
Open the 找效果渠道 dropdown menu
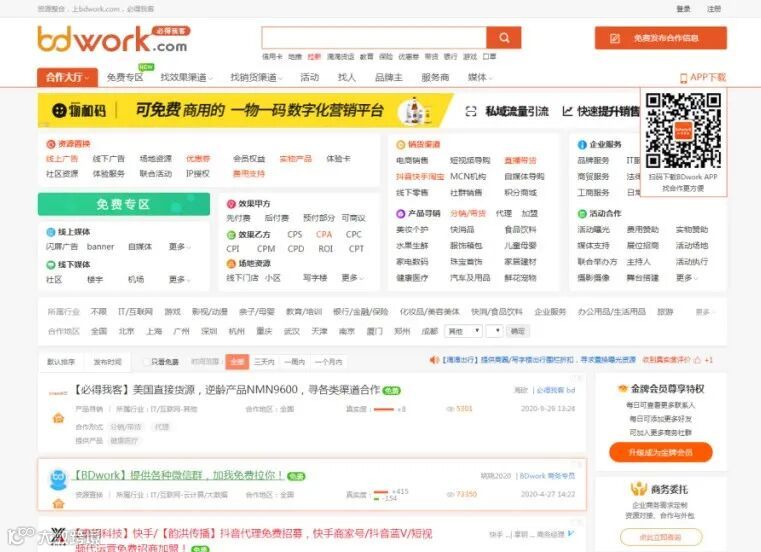point(187,78)
